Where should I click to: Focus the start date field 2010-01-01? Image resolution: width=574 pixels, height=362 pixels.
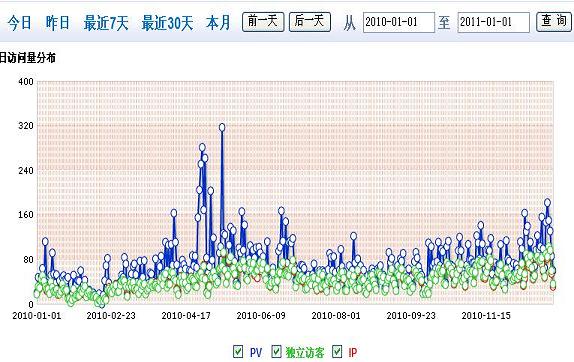coord(399,22)
